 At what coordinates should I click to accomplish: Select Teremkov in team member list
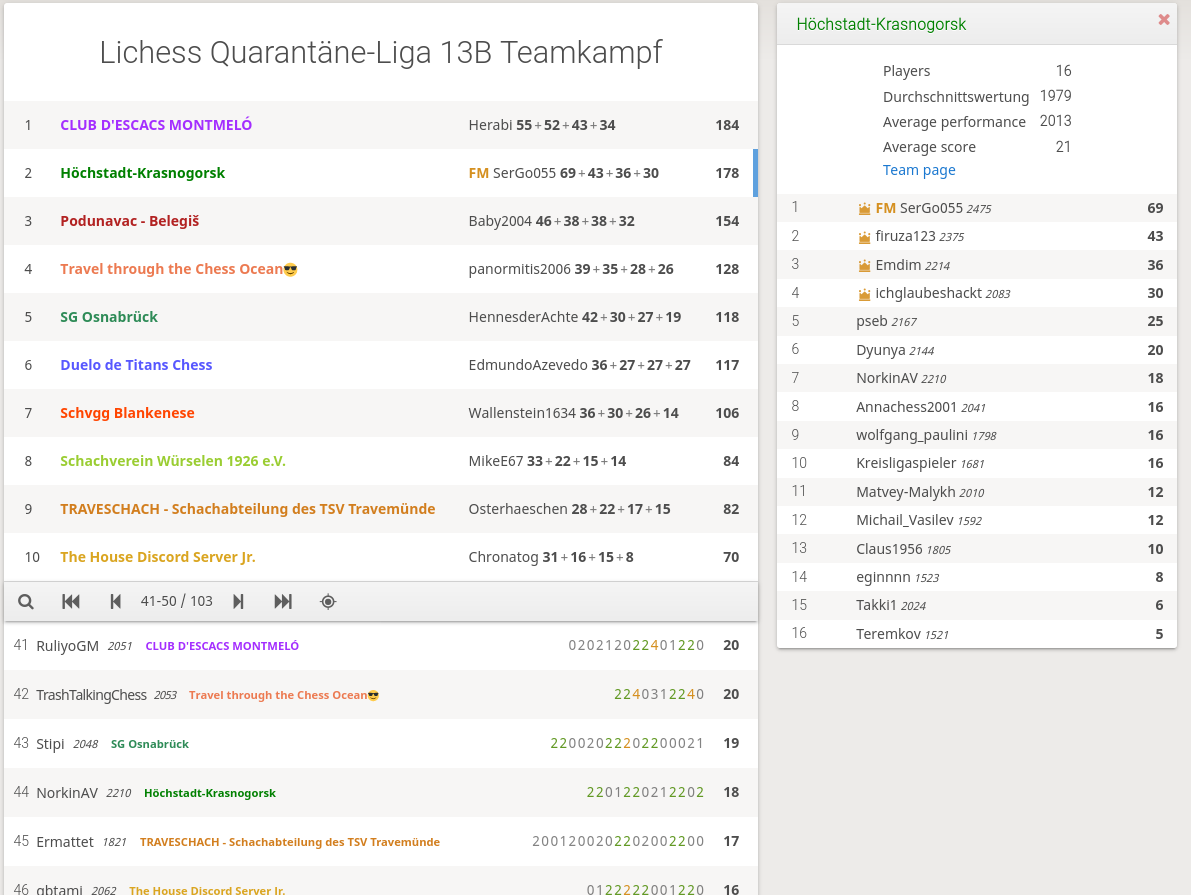click(x=977, y=634)
